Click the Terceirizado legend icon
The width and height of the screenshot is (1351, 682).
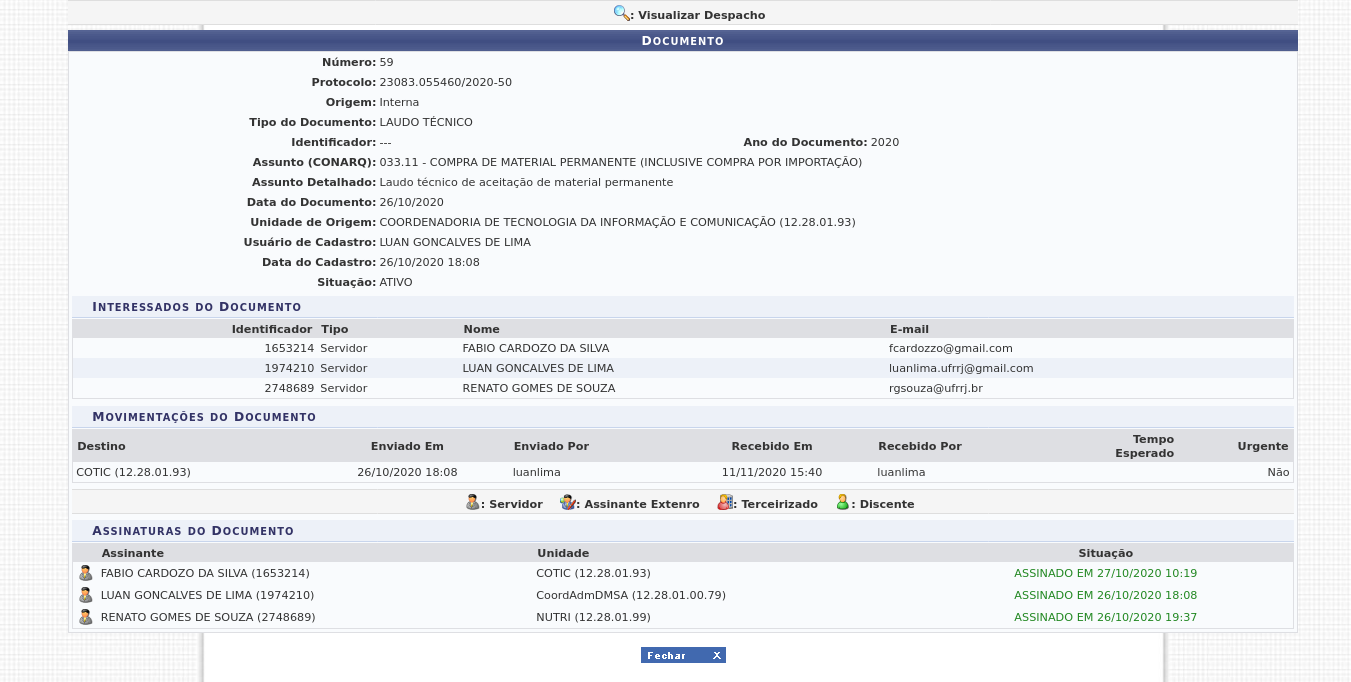point(725,503)
